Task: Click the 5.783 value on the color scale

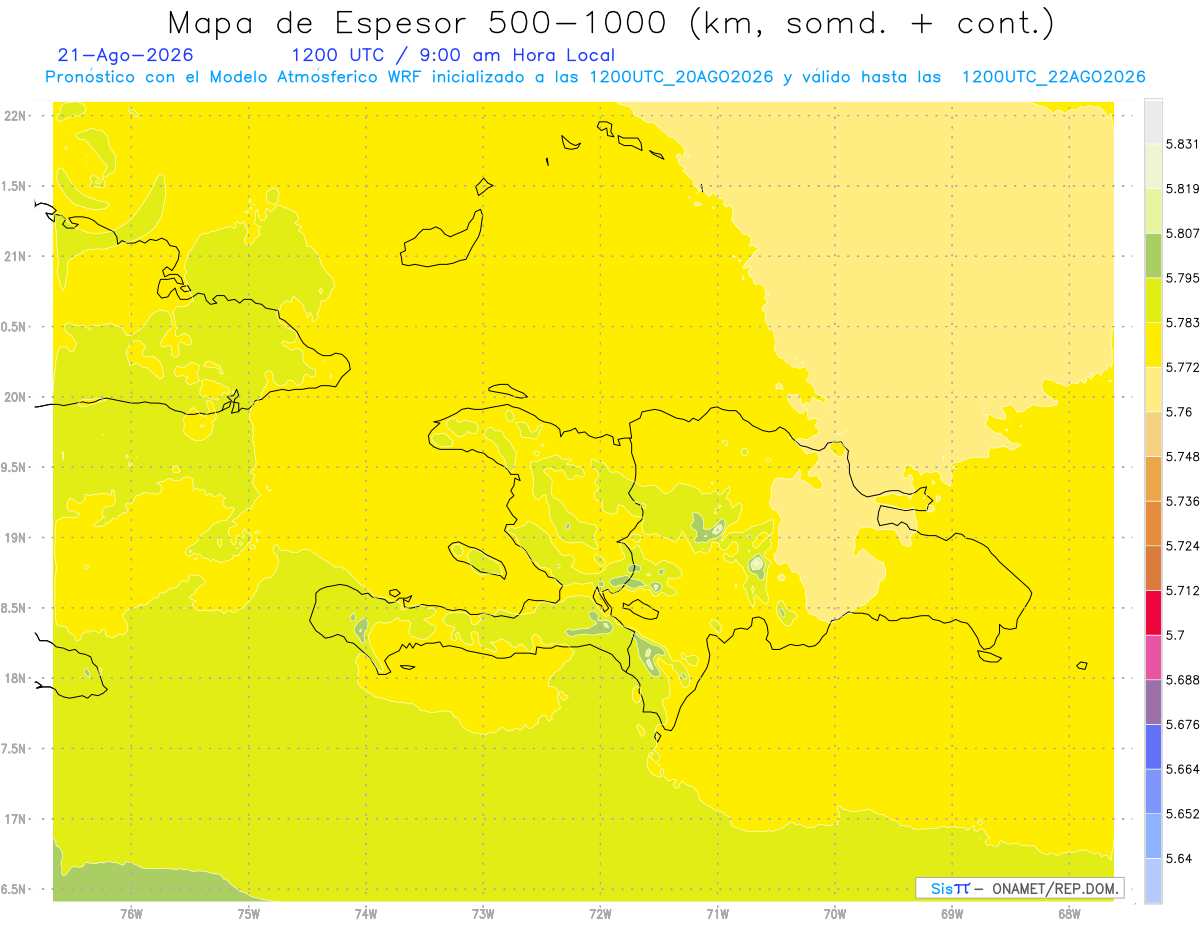Action: click(1182, 322)
